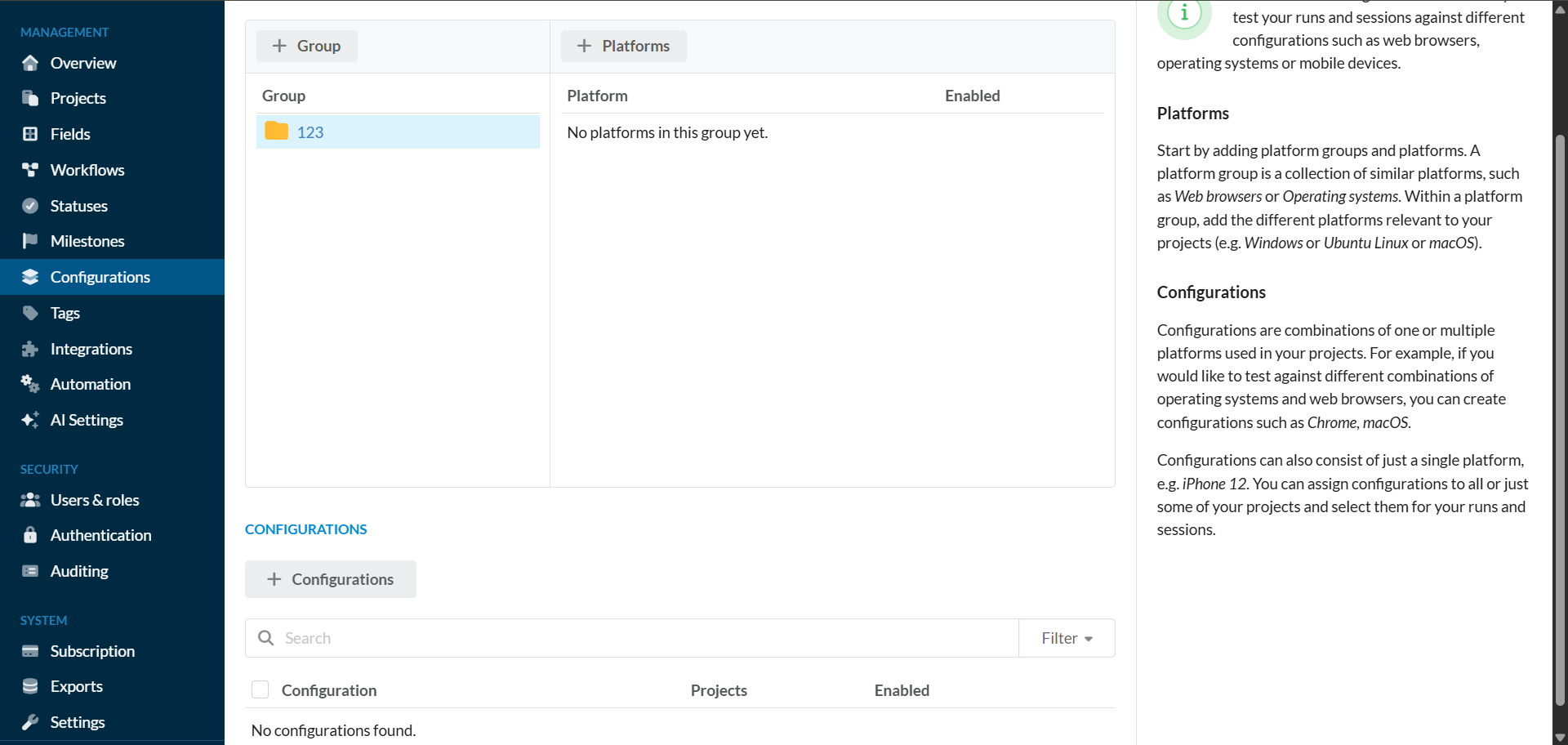Click the Overview home icon

[x=30, y=63]
